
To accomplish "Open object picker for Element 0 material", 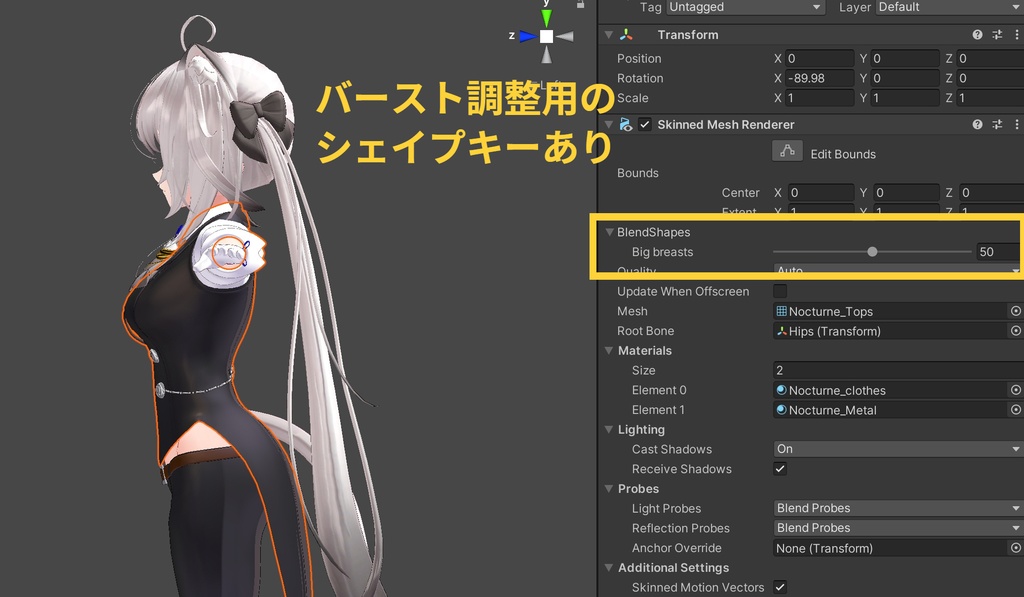I will (x=1016, y=390).
